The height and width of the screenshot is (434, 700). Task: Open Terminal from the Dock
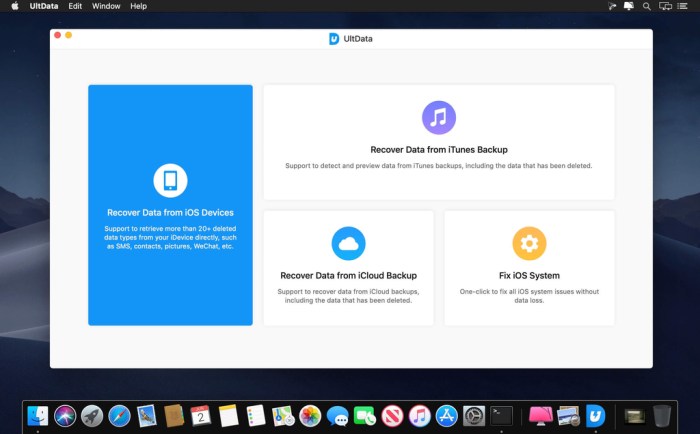pos(502,415)
